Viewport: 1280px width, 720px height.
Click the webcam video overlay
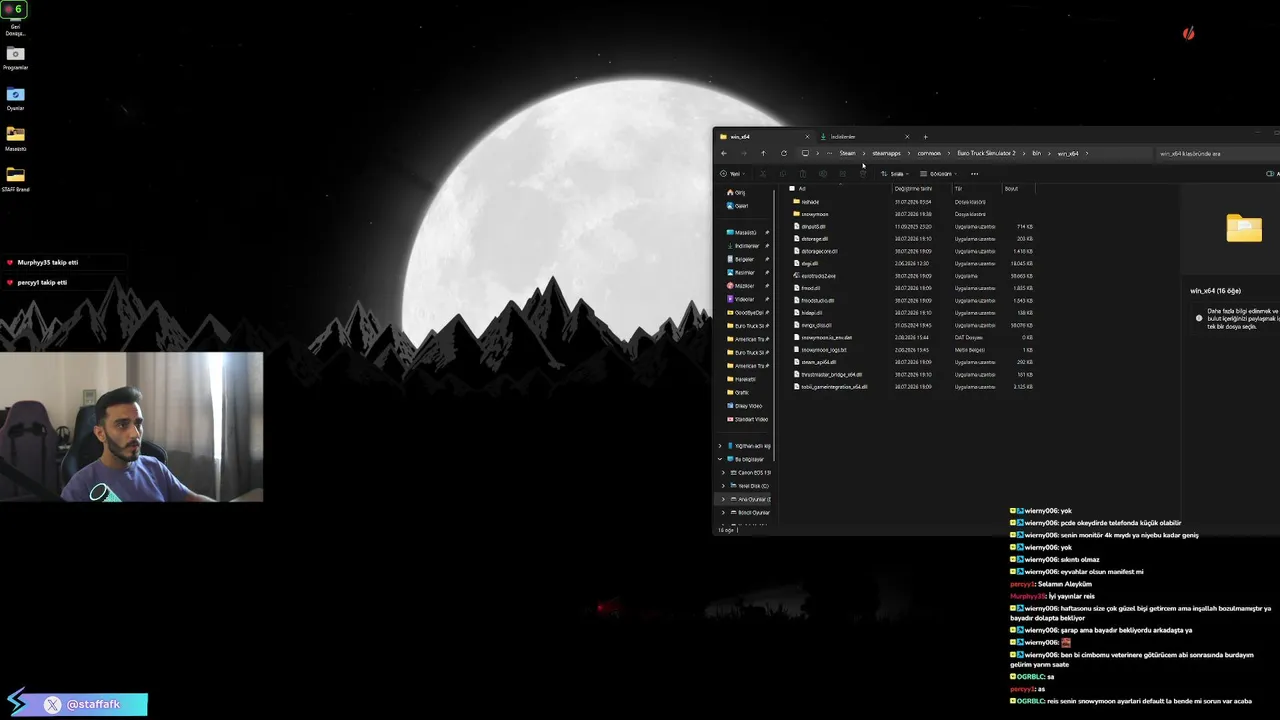(x=131, y=426)
